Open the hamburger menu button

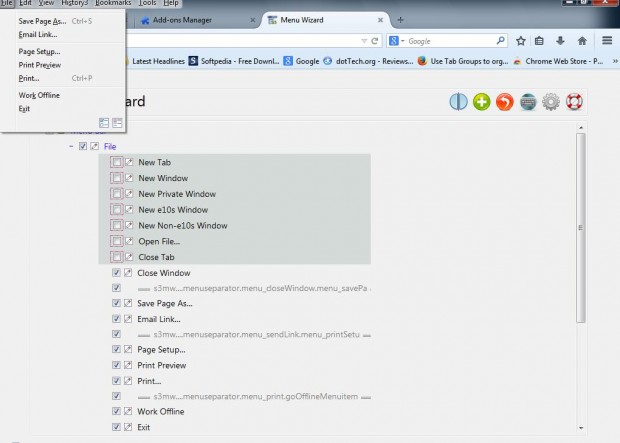[x=607, y=41]
